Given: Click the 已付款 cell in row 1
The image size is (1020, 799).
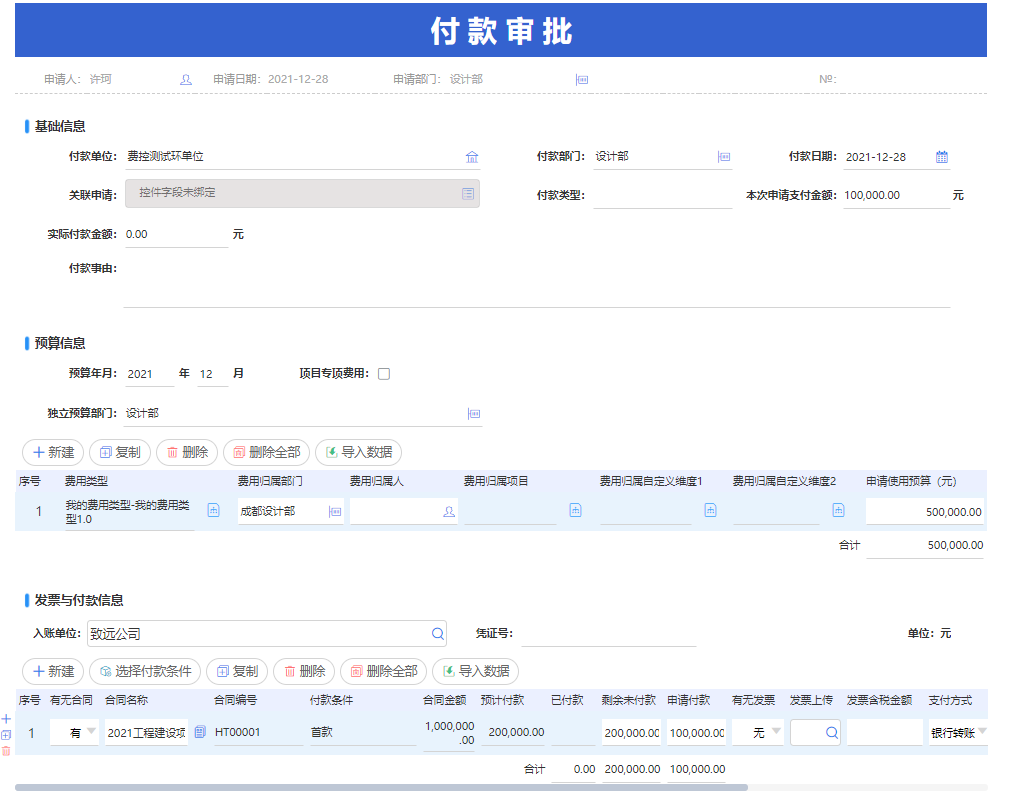Looking at the screenshot, I should (x=573, y=733).
